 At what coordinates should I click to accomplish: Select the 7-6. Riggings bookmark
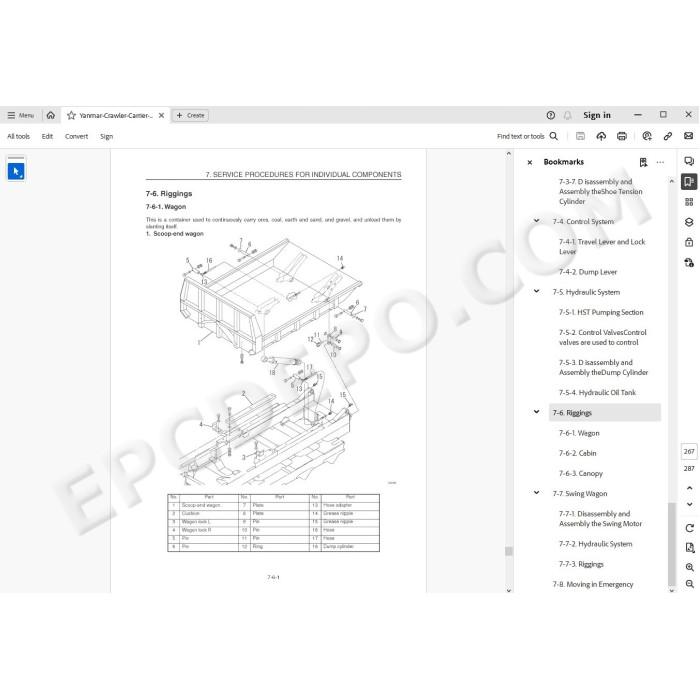coord(604,412)
